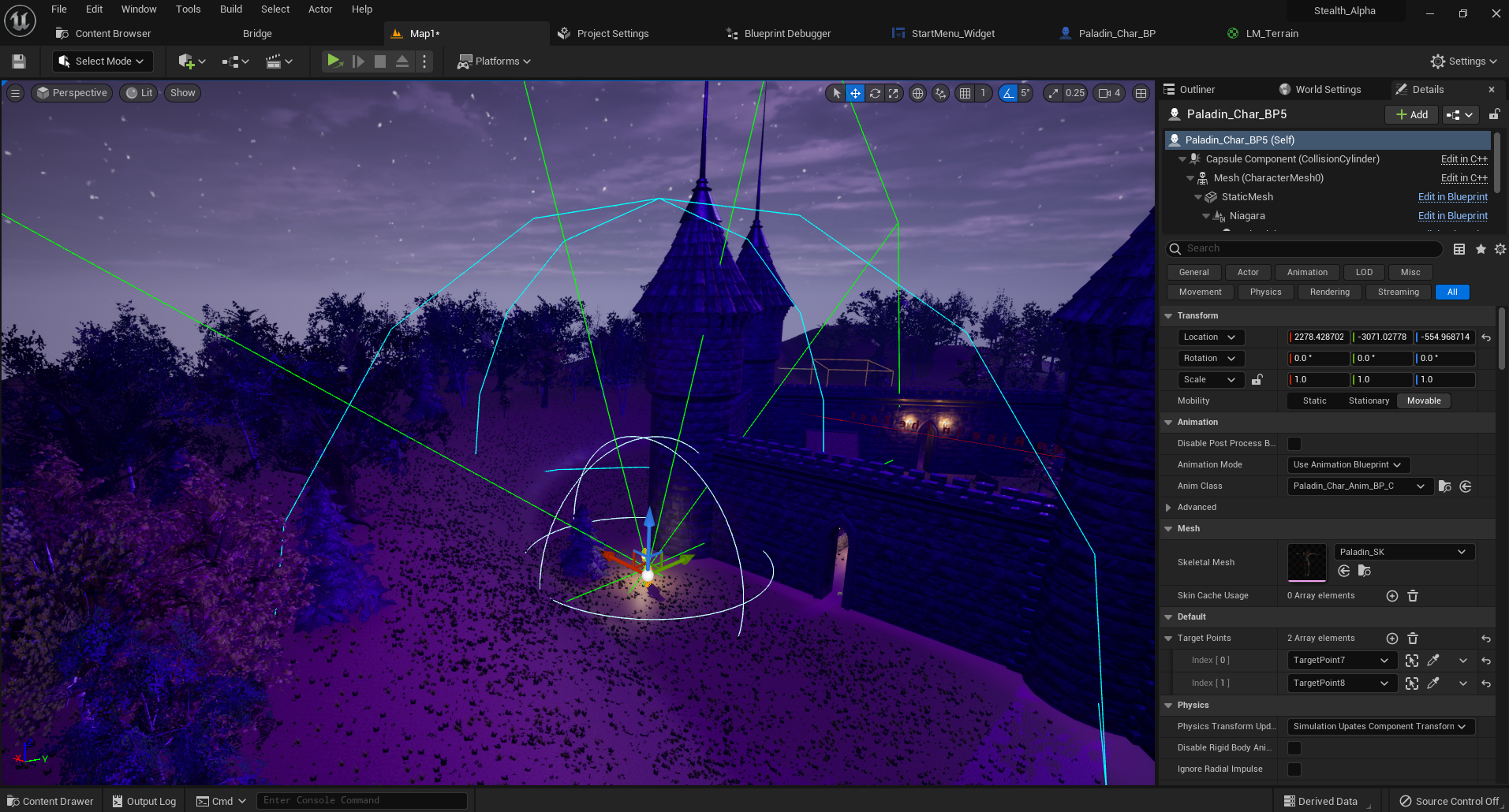The height and width of the screenshot is (812, 1509).
Task: Activate the Translate gizmo tool
Action: pyautogui.click(x=855, y=93)
